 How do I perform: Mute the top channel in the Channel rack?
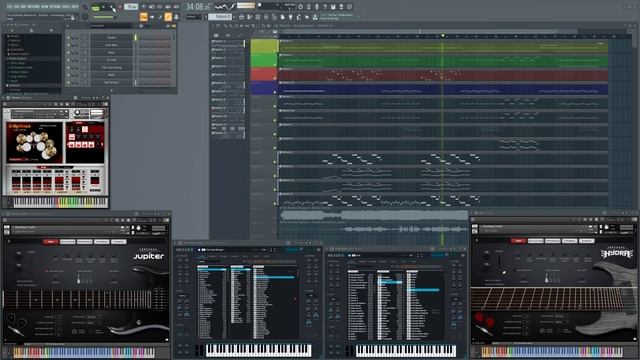pos(69,38)
